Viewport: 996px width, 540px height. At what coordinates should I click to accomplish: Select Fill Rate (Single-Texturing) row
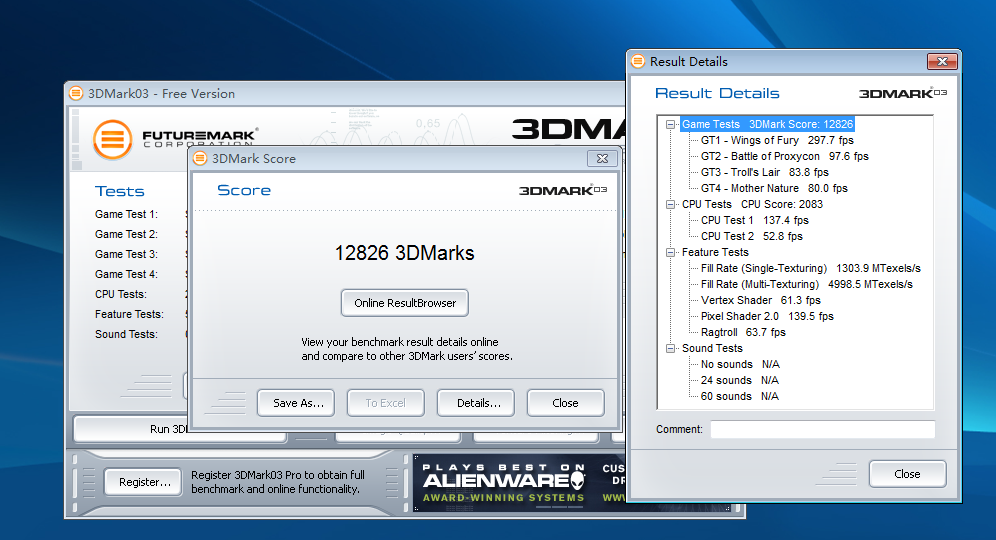point(811,268)
